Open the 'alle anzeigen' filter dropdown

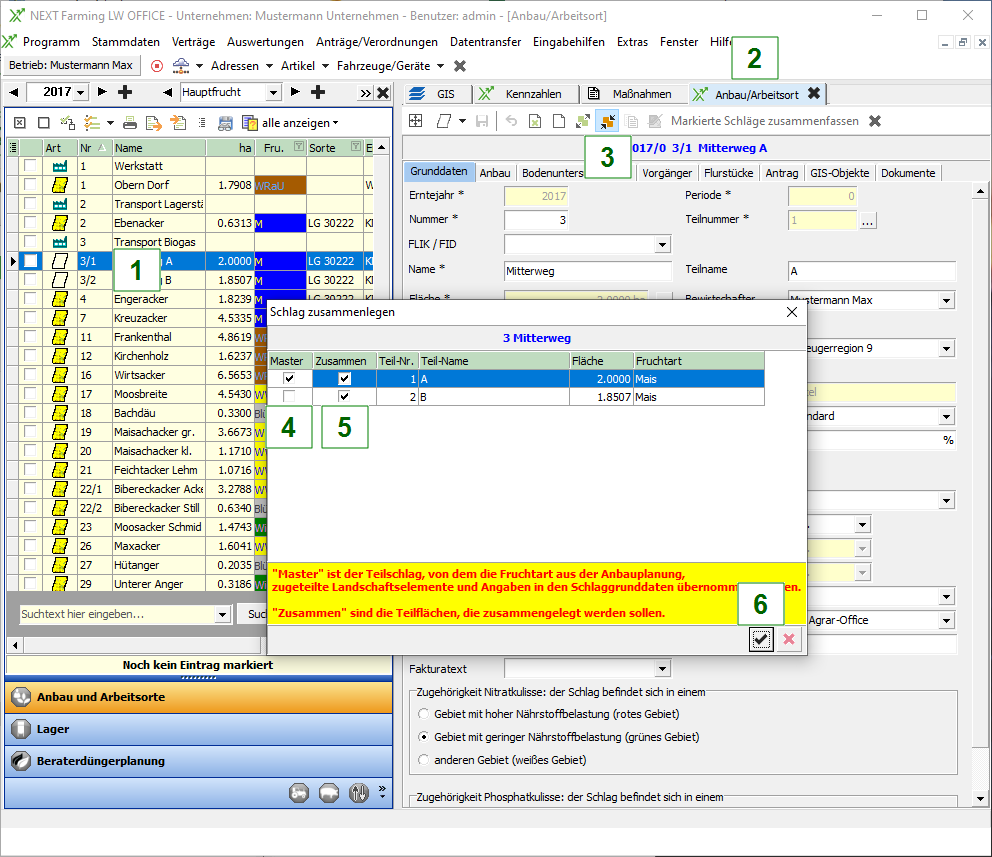pos(300,123)
